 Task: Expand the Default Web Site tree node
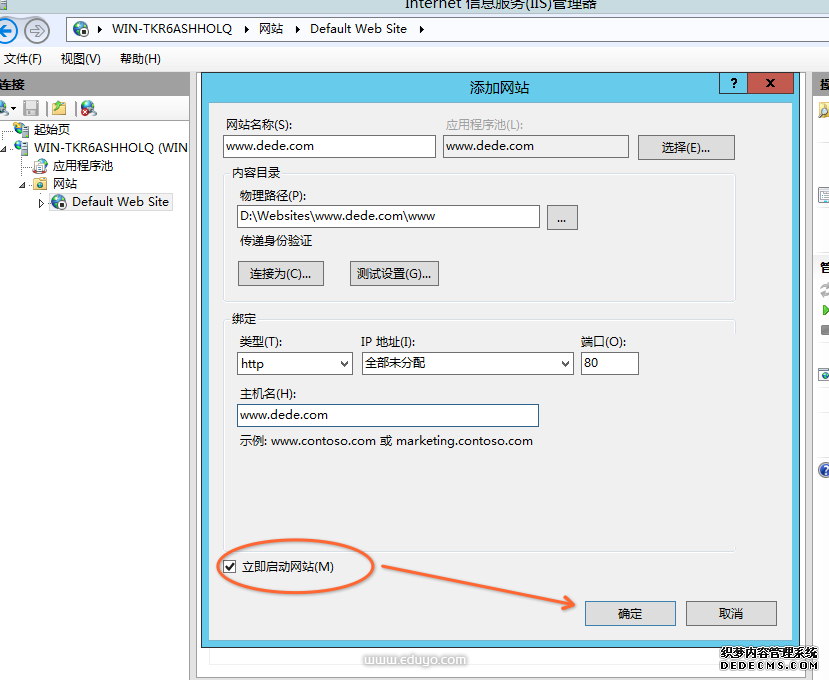tap(41, 203)
